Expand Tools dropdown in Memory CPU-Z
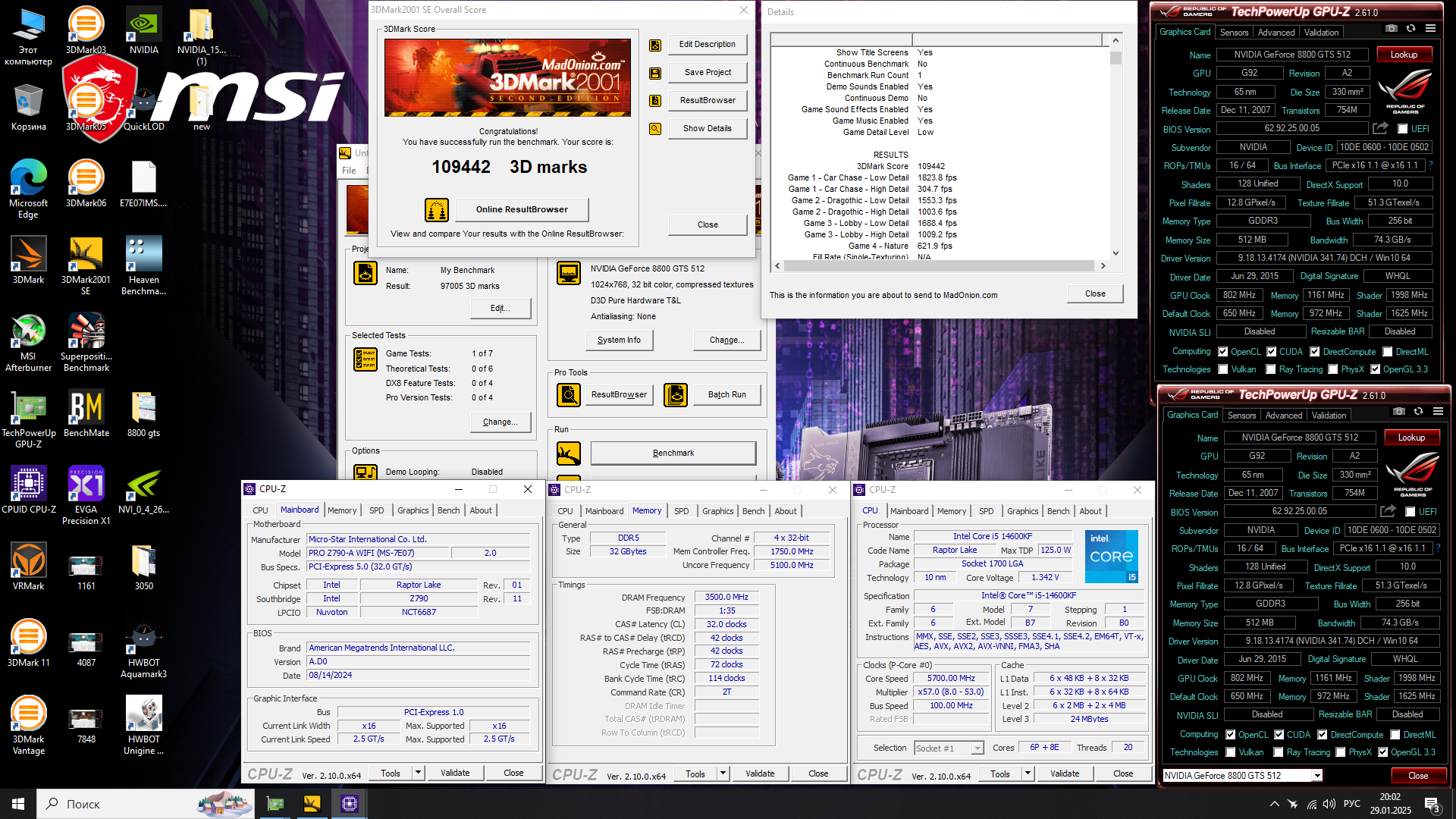Screen dimensions: 1456x819 click(723, 773)
